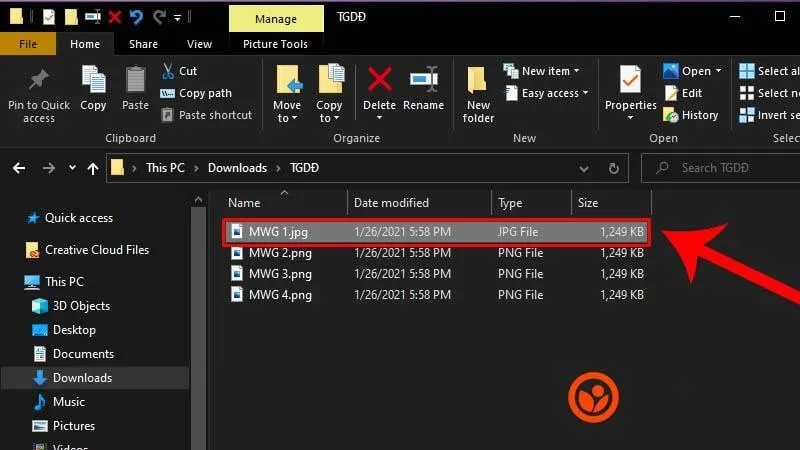The image size is (800, 450).
Task: Expand the Open dropdown arrow
Action: click(x=718, y=70)
